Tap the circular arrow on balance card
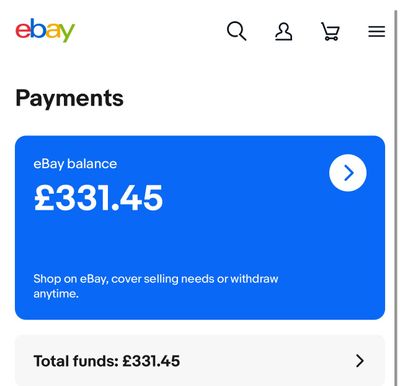The height and width of the screenshot is (386, 400). coord(348,173)
